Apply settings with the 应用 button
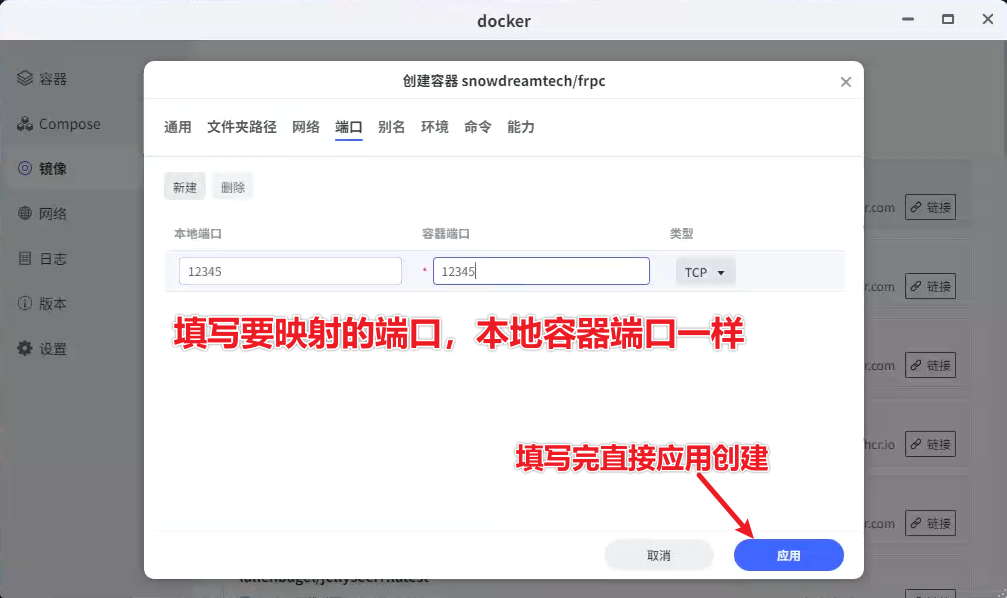Screen dimensions: 1007x598 tap(788, 555)
